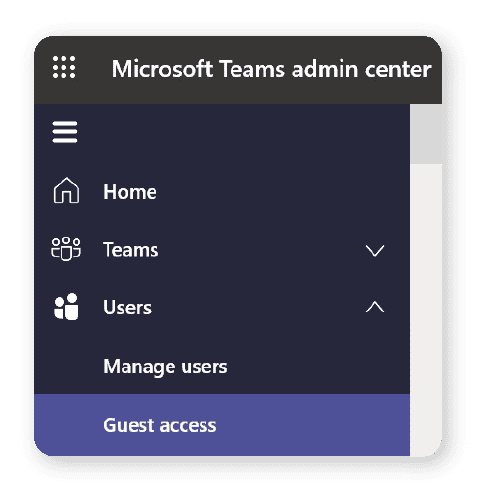This screenshot has width=481, height=494.
Task: Open Manage users page
Action: pos(222,366)
